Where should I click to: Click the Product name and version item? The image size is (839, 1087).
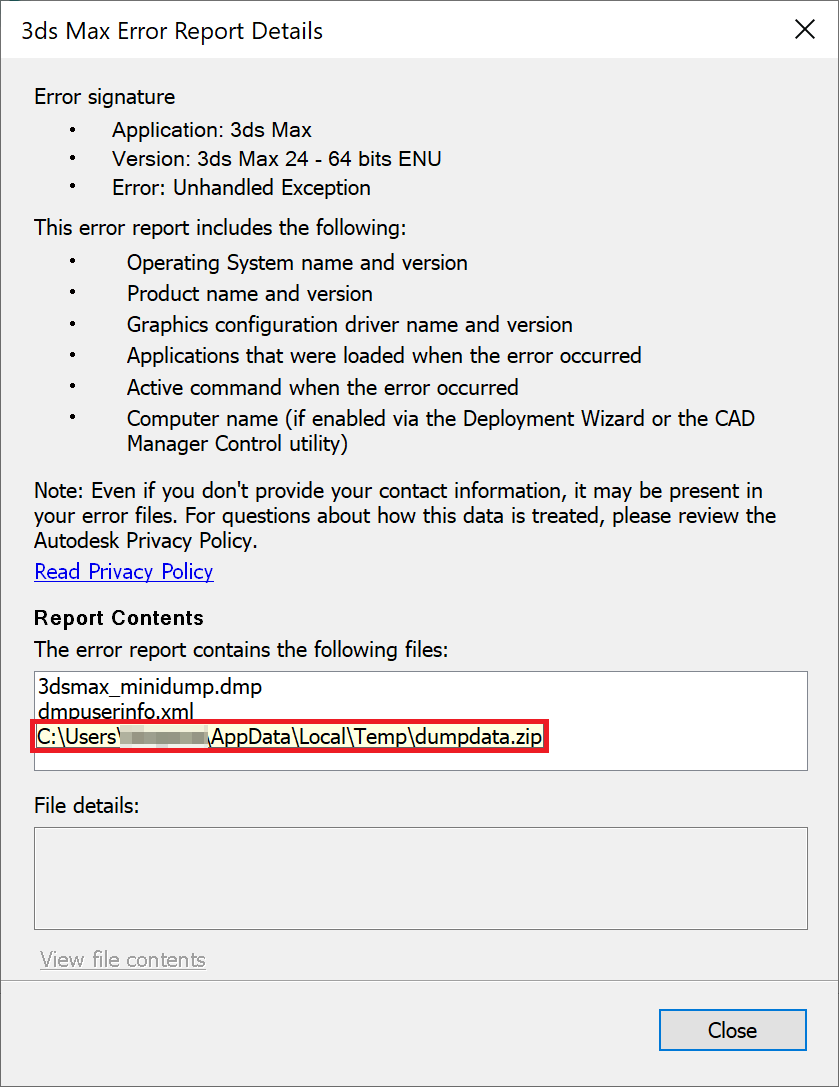tap(250, 294)
